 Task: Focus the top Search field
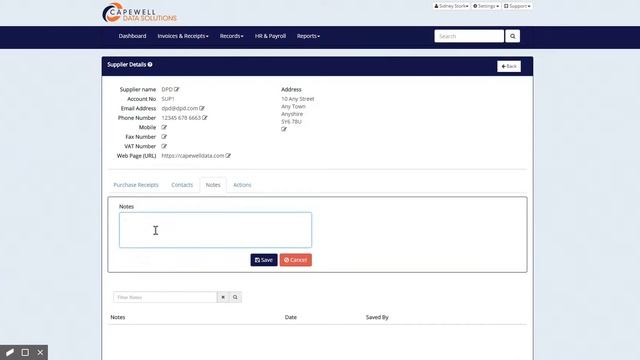pyautogui.click(x=469, y=36)
